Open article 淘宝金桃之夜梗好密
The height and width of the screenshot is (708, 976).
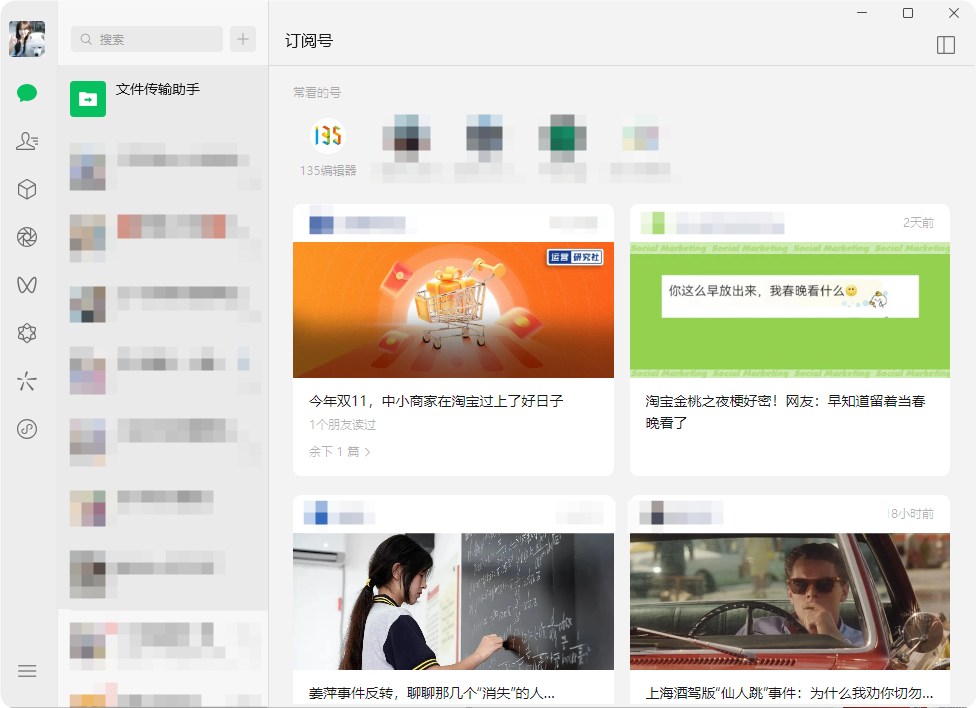point(786,412)
